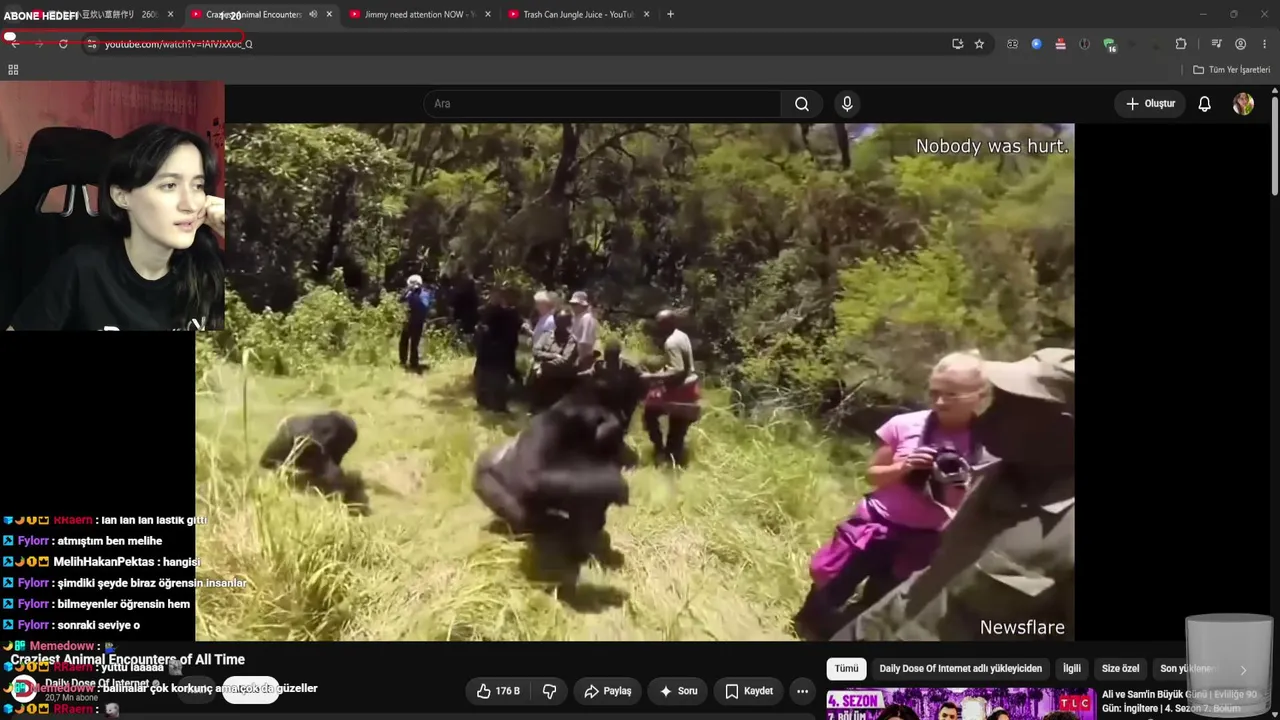Open more actions (three dots) under video
This screenshot has width=1280, height=720.
click(802, 691)
